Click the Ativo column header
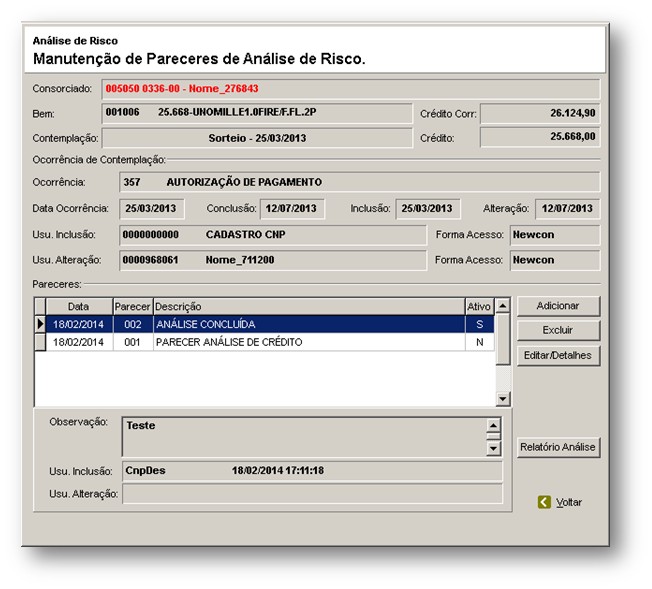Viewport: 652px width, 589px height. [x=479, y=307]
